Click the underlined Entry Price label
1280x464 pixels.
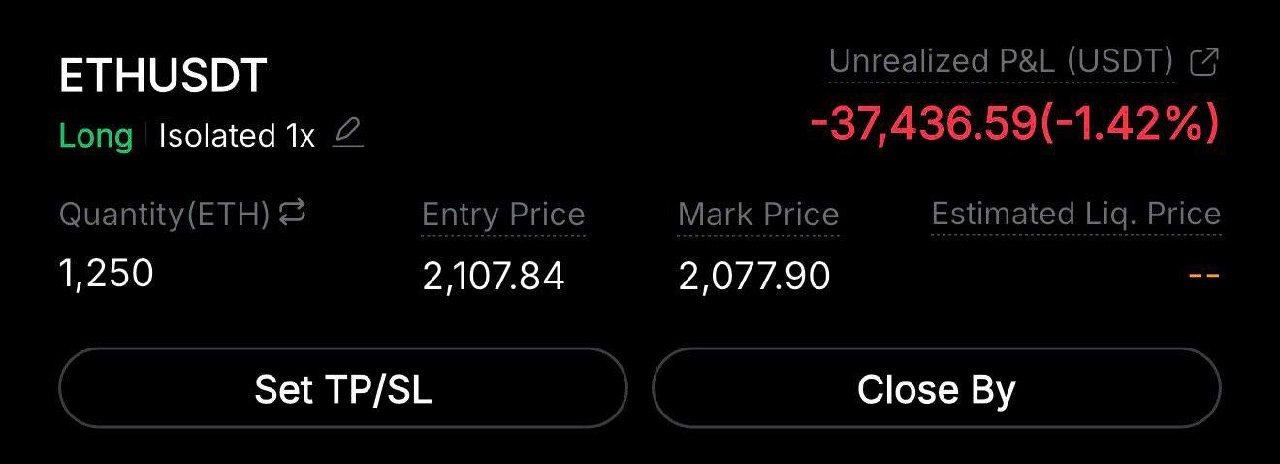(503, 215)
